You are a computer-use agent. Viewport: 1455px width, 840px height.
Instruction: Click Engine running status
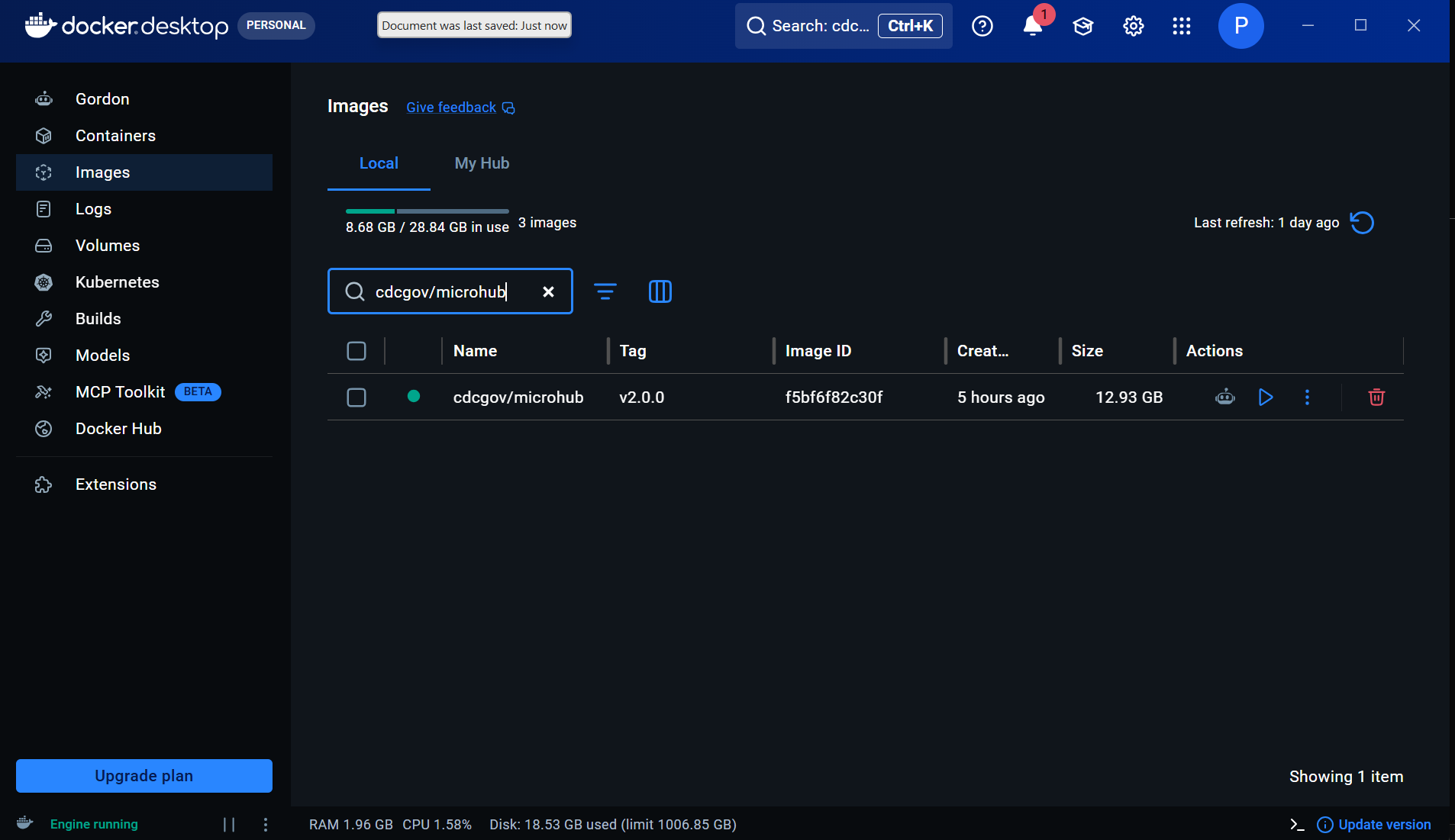(x=94, y=825)
